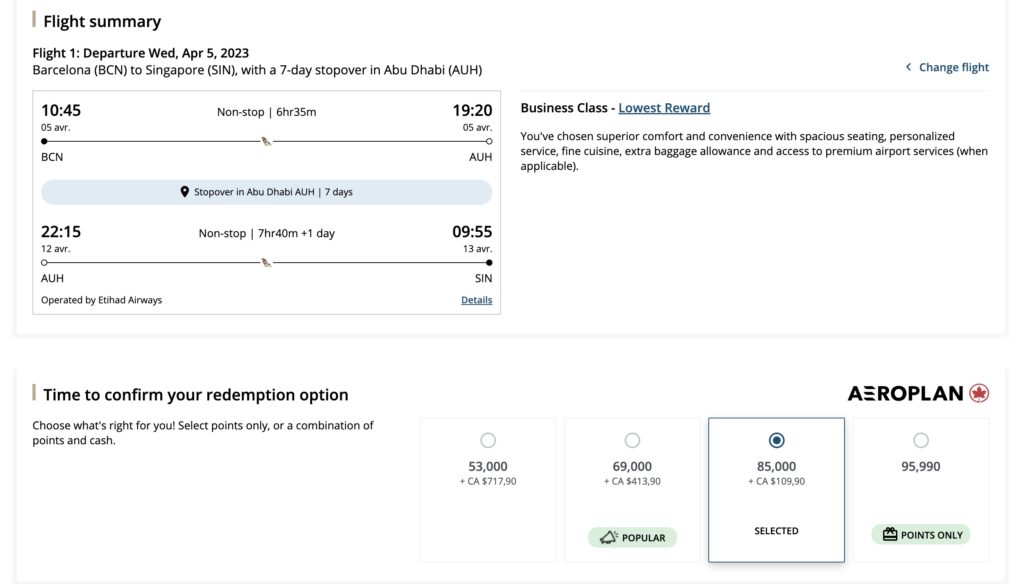Select the 69,000 points redemption option
The width and height of the screenshot is (1024, 584).
pos(632,439)
